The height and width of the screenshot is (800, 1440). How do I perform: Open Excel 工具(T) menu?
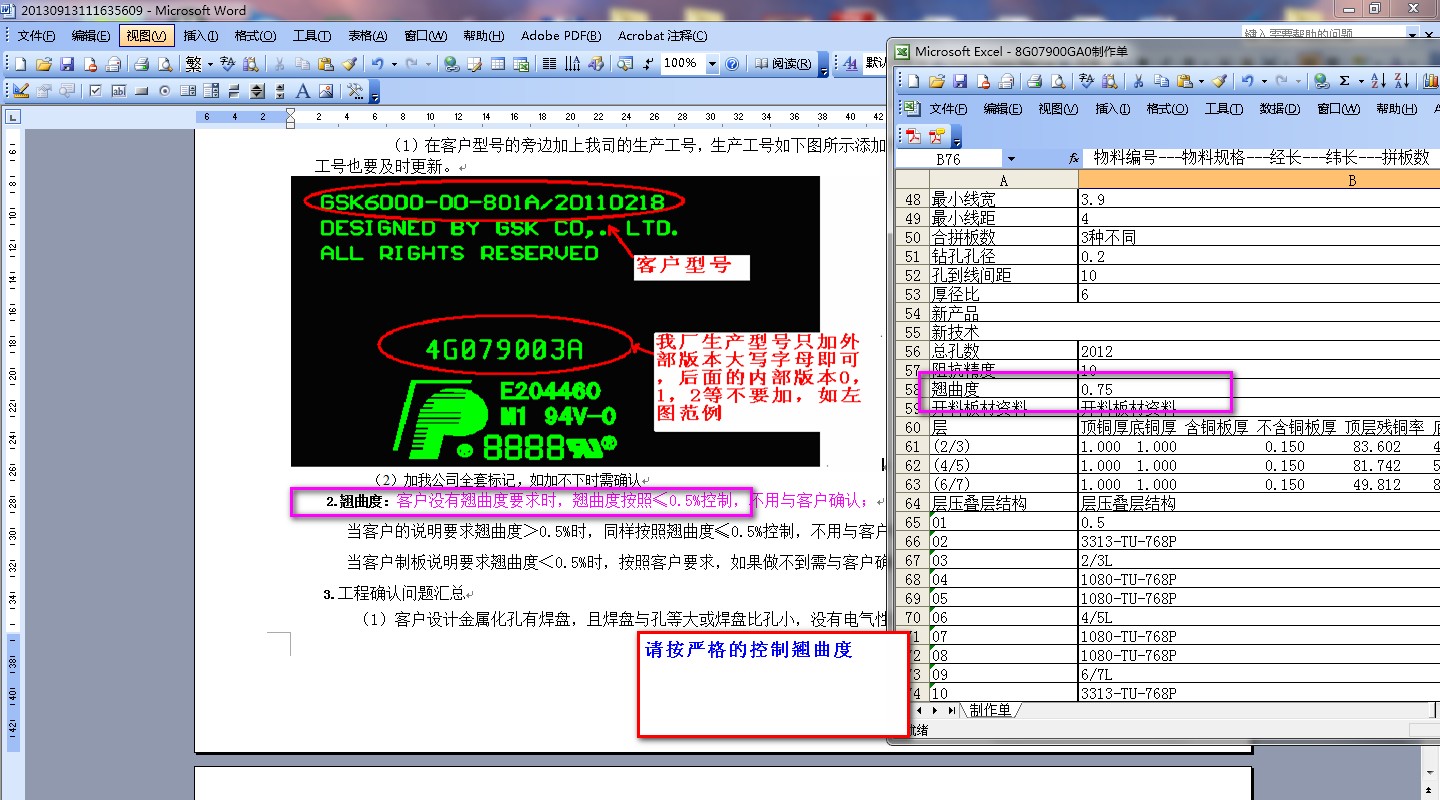1224,109
